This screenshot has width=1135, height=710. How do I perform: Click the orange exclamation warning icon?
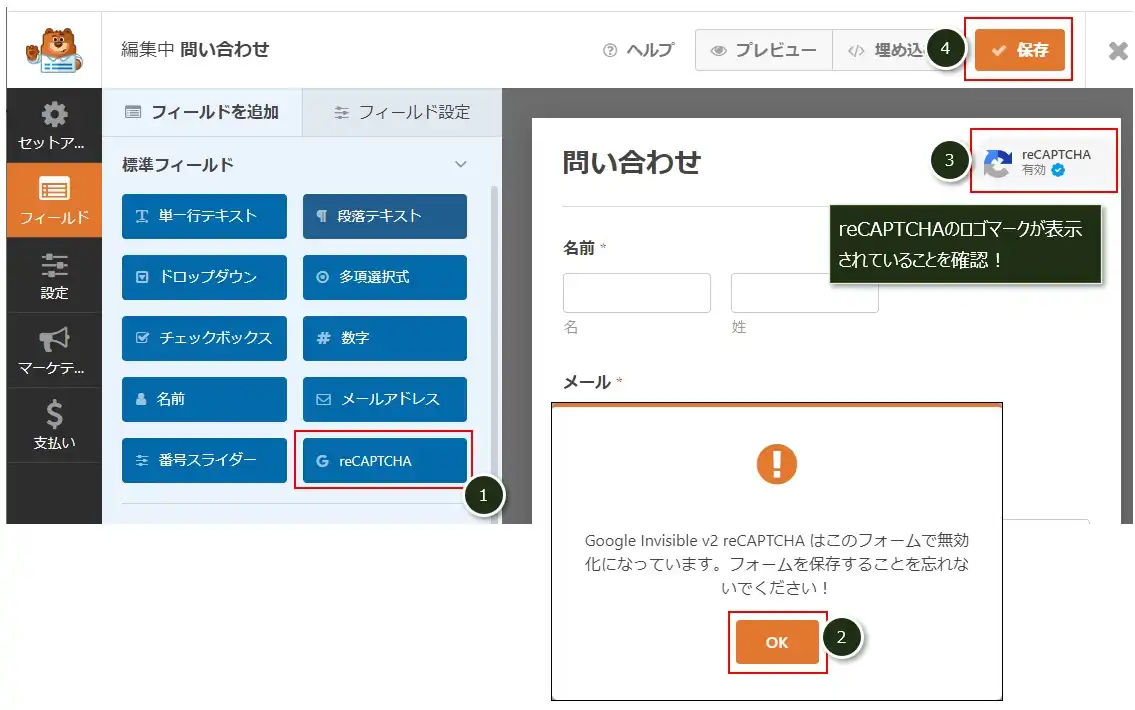(x=777, y=464)
